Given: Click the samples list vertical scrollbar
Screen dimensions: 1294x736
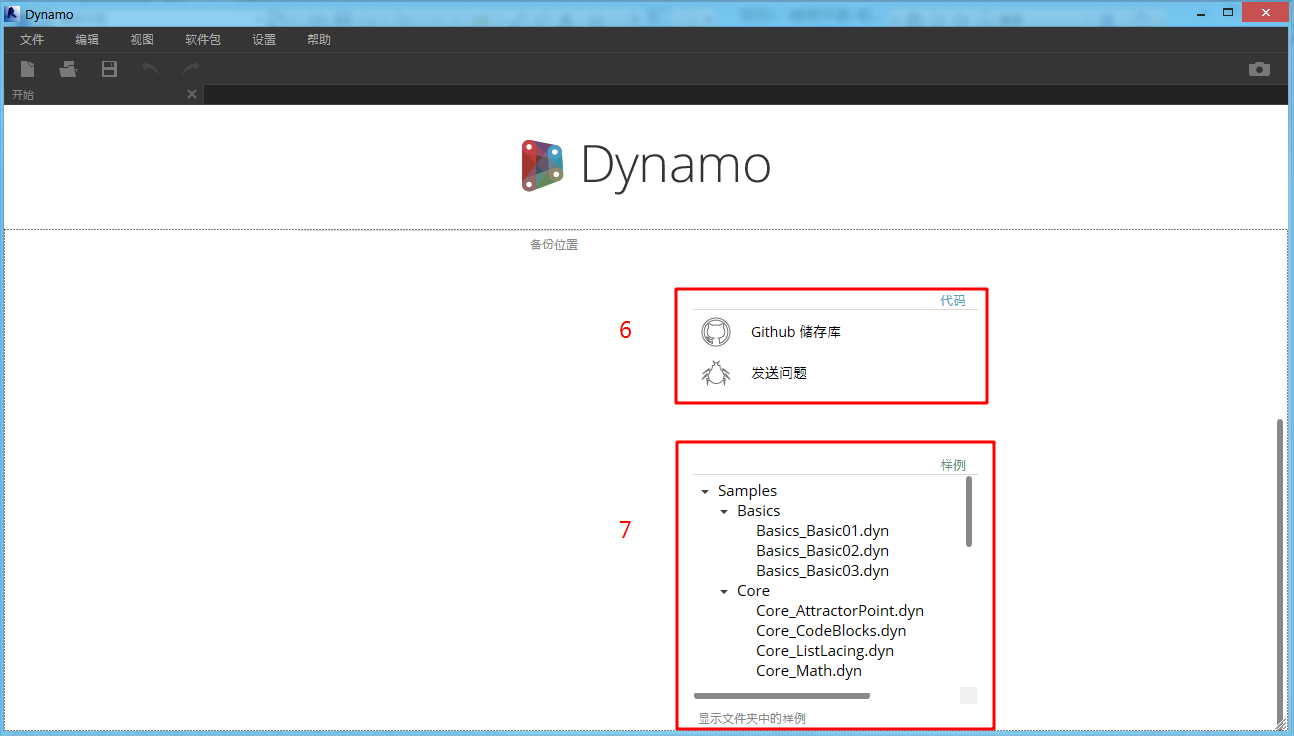Looking at the screenshot, I should coord(969,512).
